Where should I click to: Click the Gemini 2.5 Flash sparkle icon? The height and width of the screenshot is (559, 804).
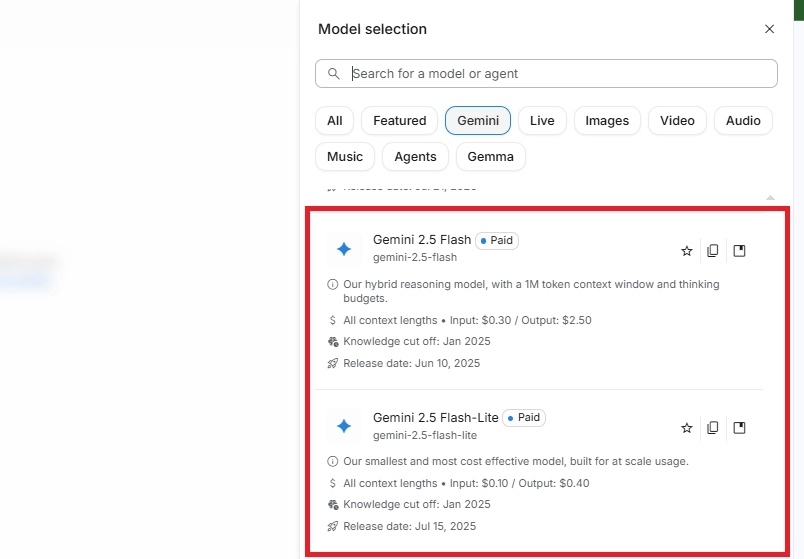(x=344, y=249)
